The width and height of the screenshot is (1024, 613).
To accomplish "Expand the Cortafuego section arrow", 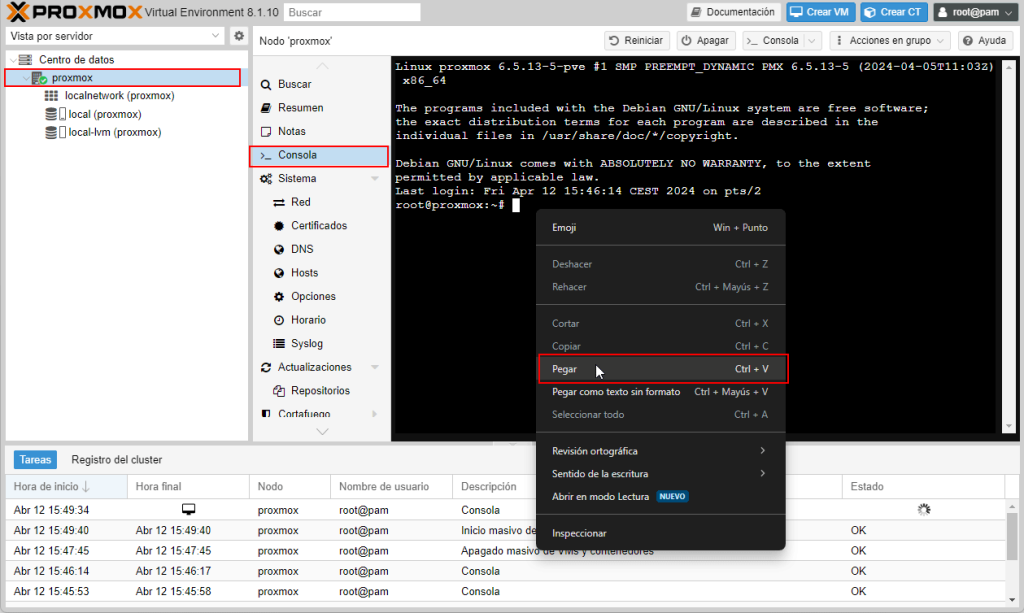I will click(x=375, y=413).
